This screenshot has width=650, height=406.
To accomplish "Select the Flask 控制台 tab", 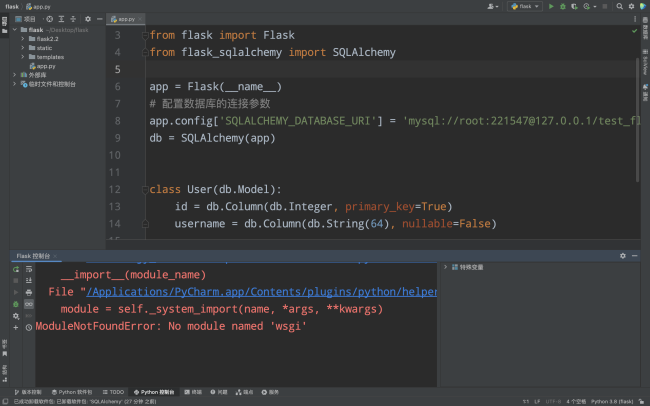I will (33, 256).
